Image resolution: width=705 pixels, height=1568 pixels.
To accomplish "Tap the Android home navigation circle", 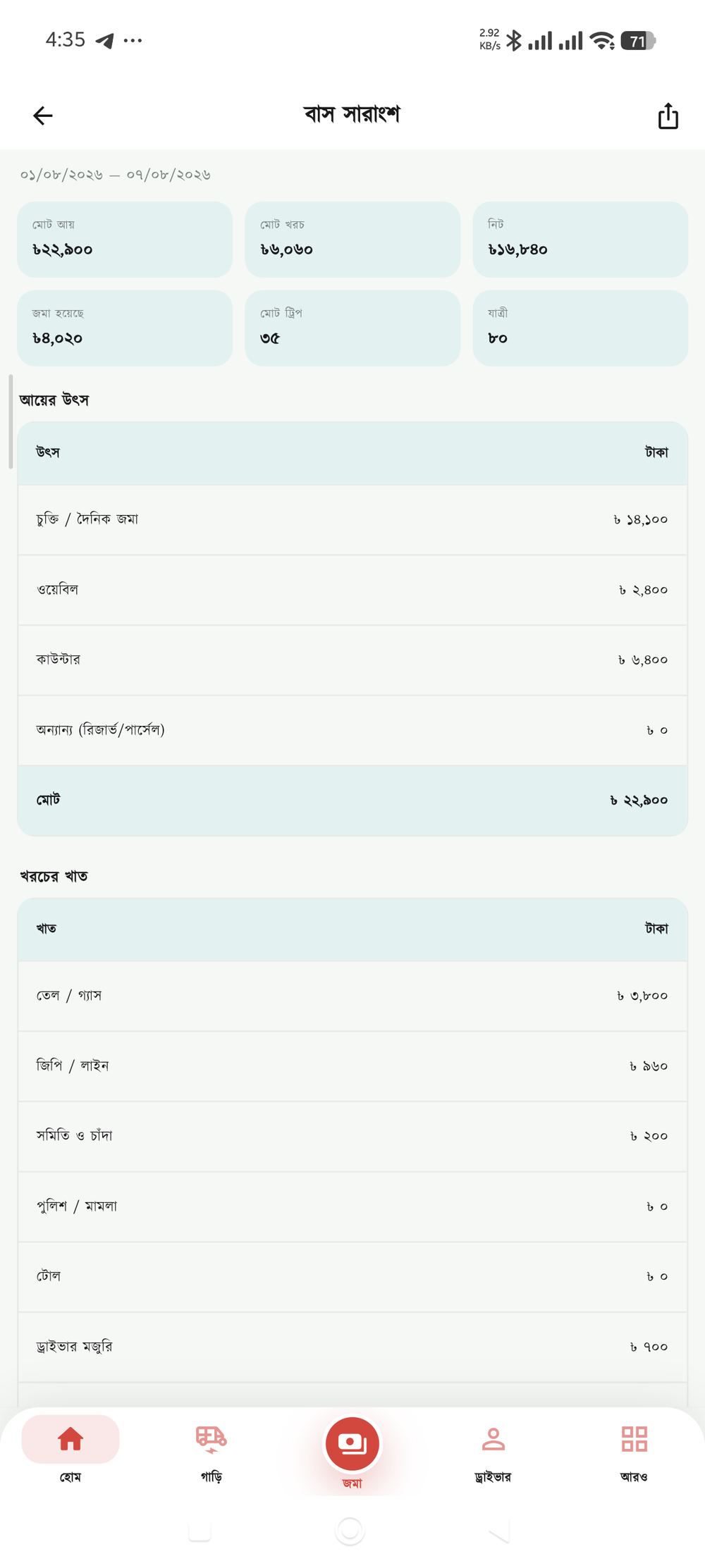I will 350,1531.
